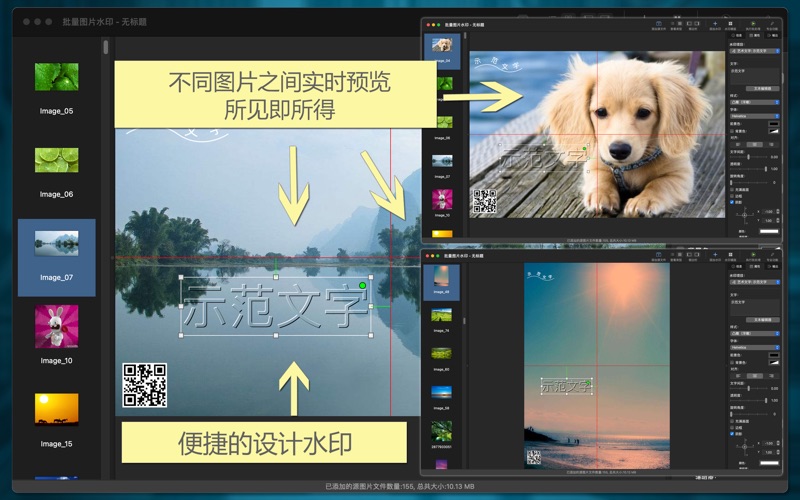Enable the 背景色 checkbox in dog window

coord(735,131)
